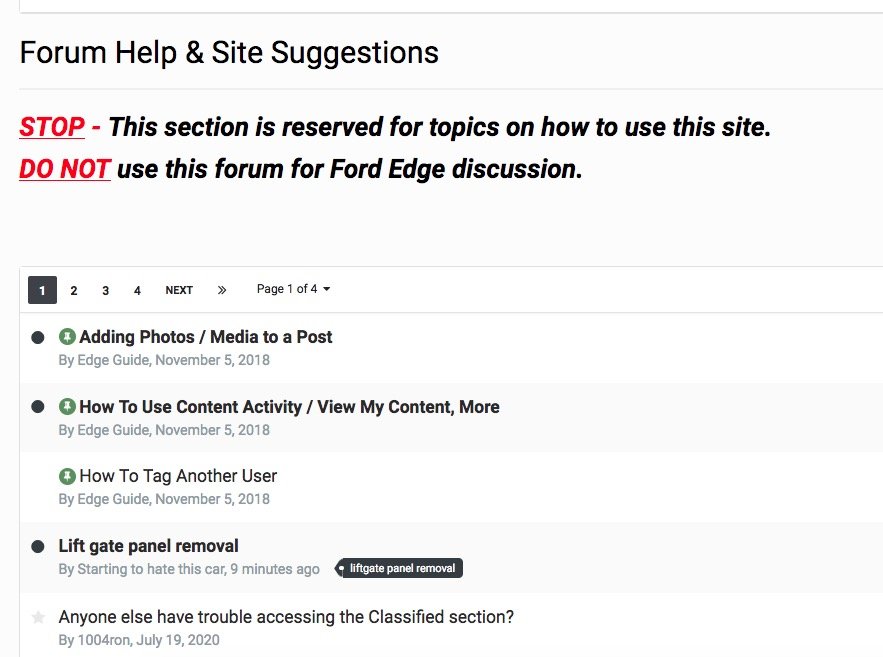Viewport: 883px width, 657px height.
Task: Click the NEXT pagination button
Action: 179,290
